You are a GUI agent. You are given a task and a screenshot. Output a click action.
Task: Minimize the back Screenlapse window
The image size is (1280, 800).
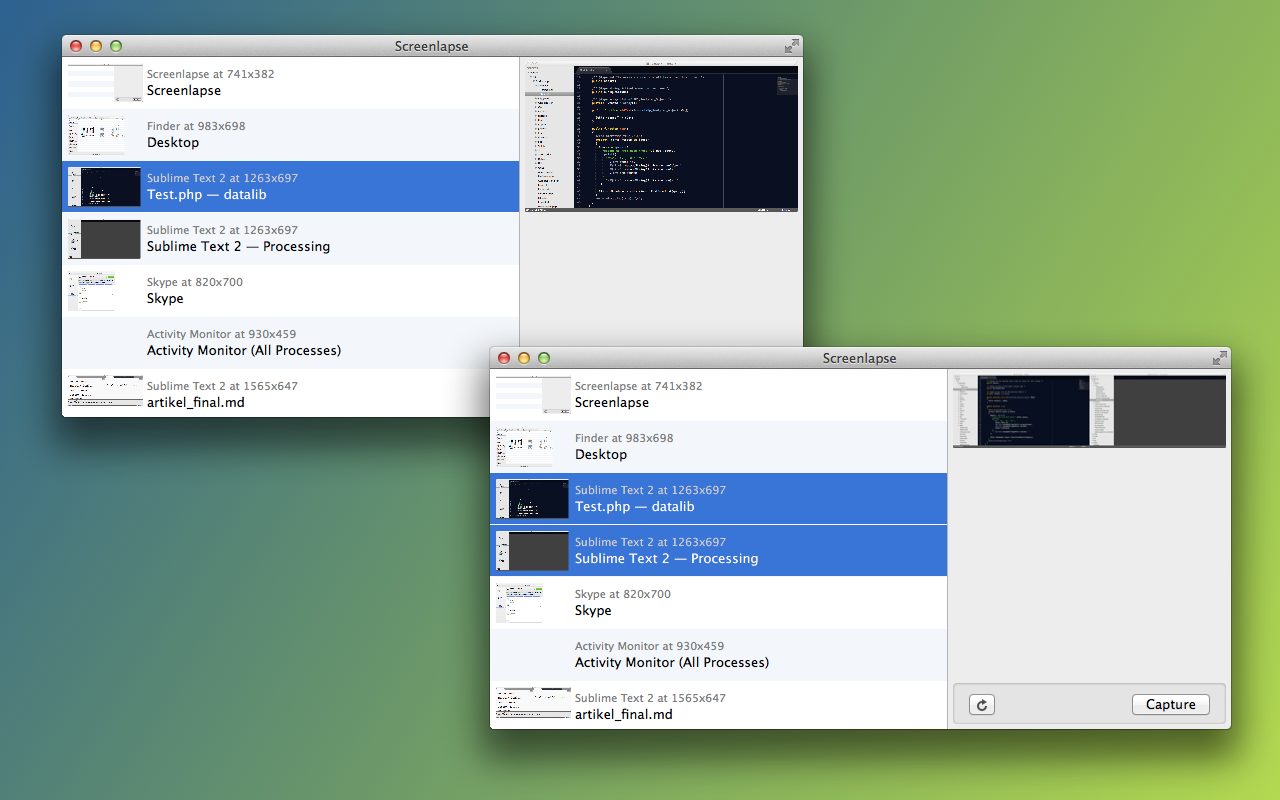[x=96, y=46]
